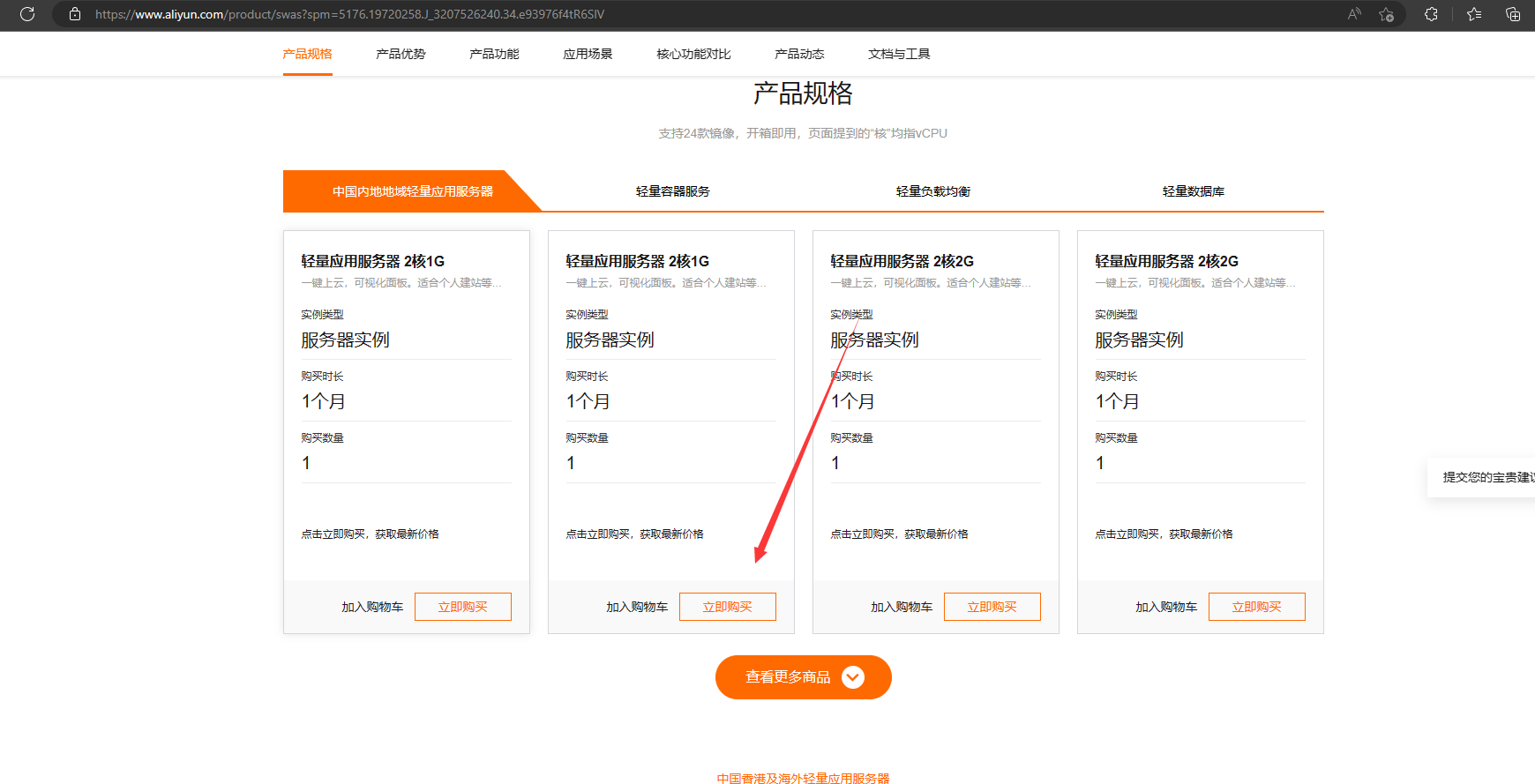Open the 核心功能对比 tab
The width and height of the screenshot is (1535, 784).
point(693,54)
